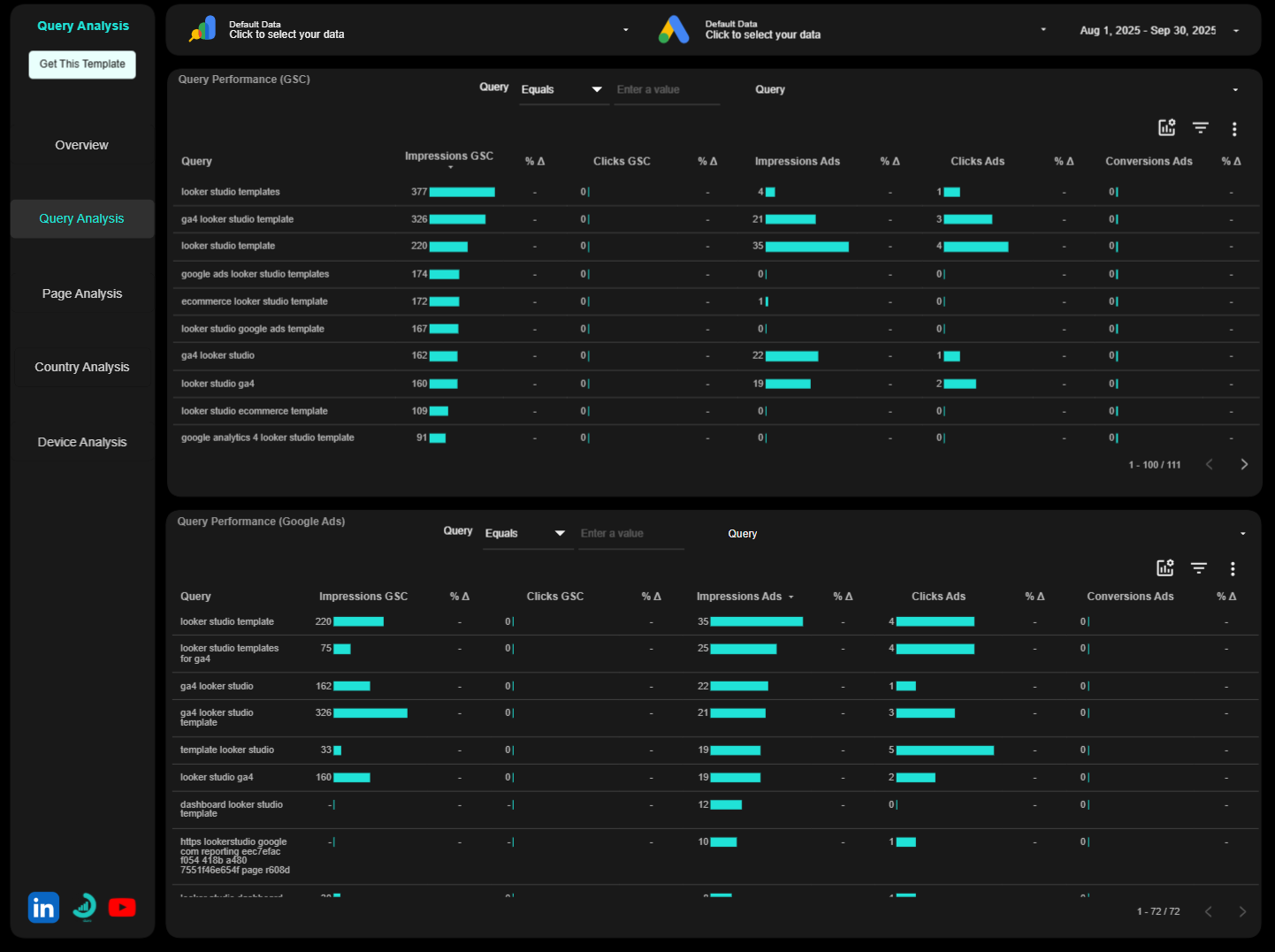Click the YouTube icon in the sidebar
The height and width of the screenshot is (952, 1275).
tap(122, 907)
